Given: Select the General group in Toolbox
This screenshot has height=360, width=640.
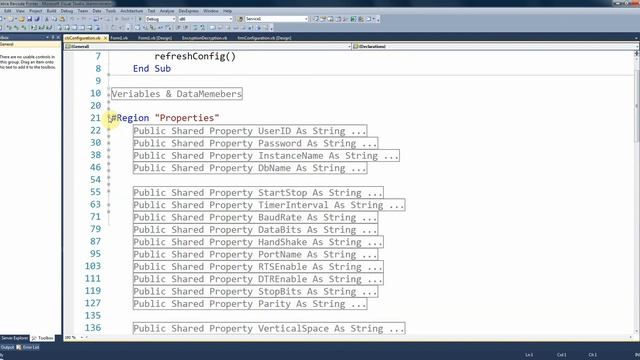Looking at the screenshot, I should click(30, 44).
